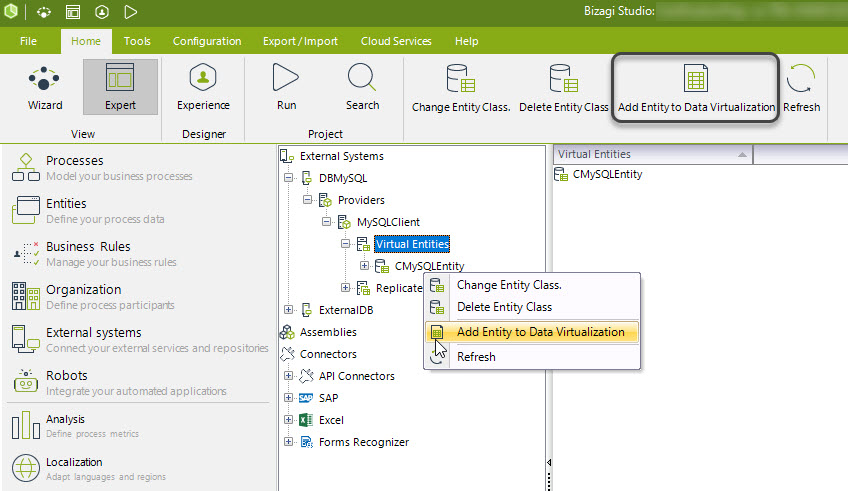Select the Home ribbon tab
The height and width of the screenshot is (491, 848).
(86, 41)
